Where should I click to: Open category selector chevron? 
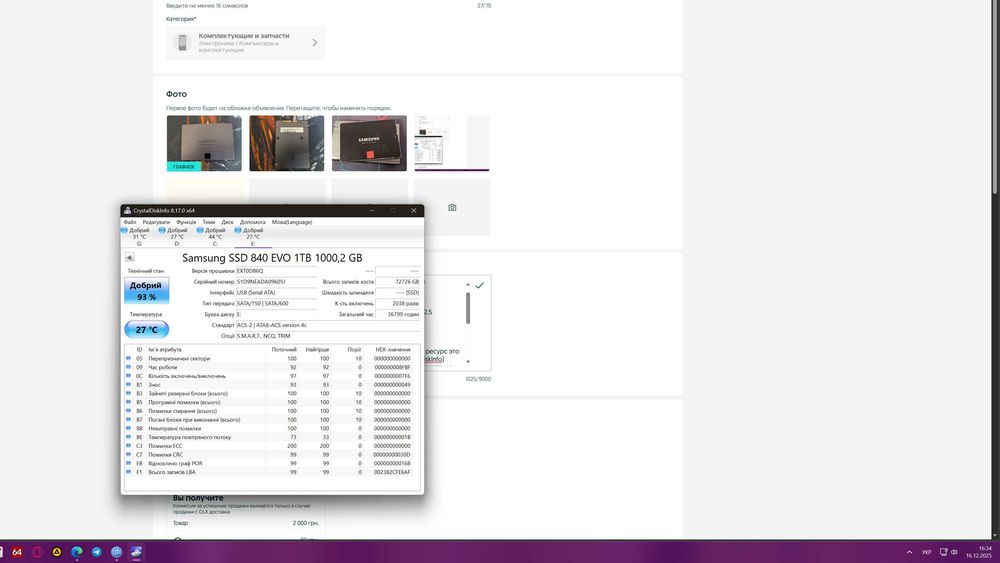tap(314, 43)
